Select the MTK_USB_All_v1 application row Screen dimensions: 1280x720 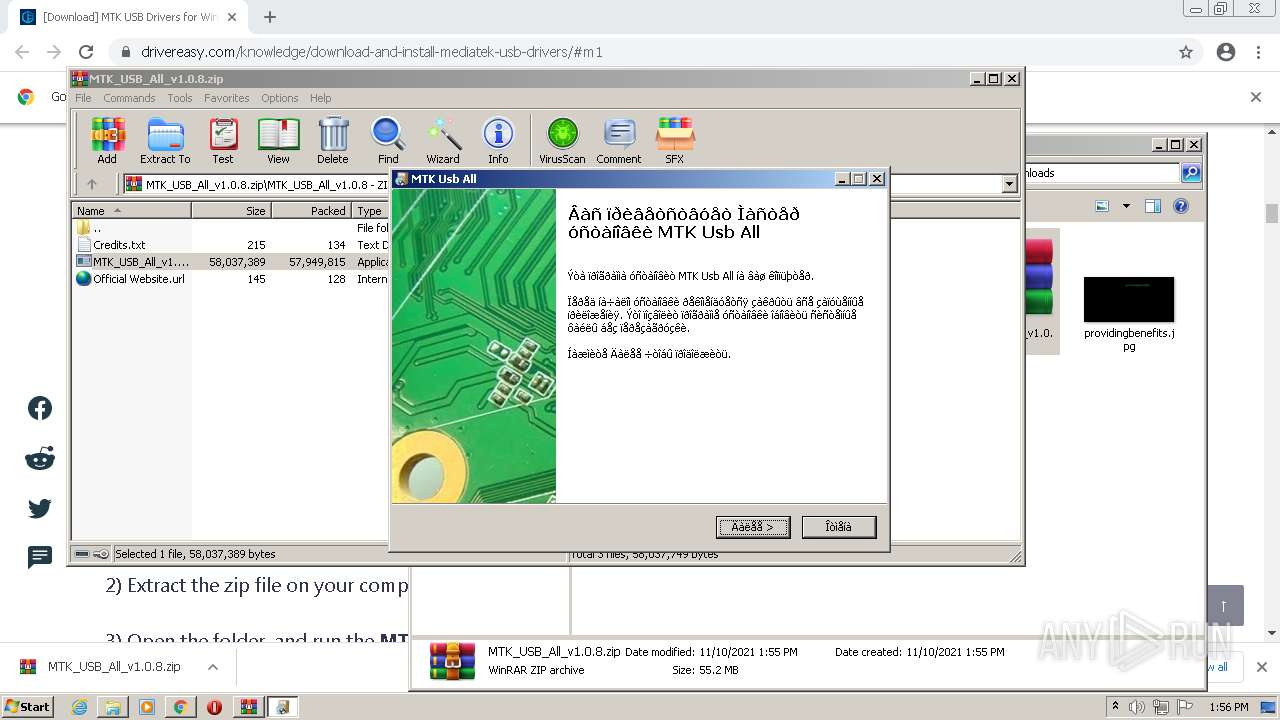(x=231, y=262)
